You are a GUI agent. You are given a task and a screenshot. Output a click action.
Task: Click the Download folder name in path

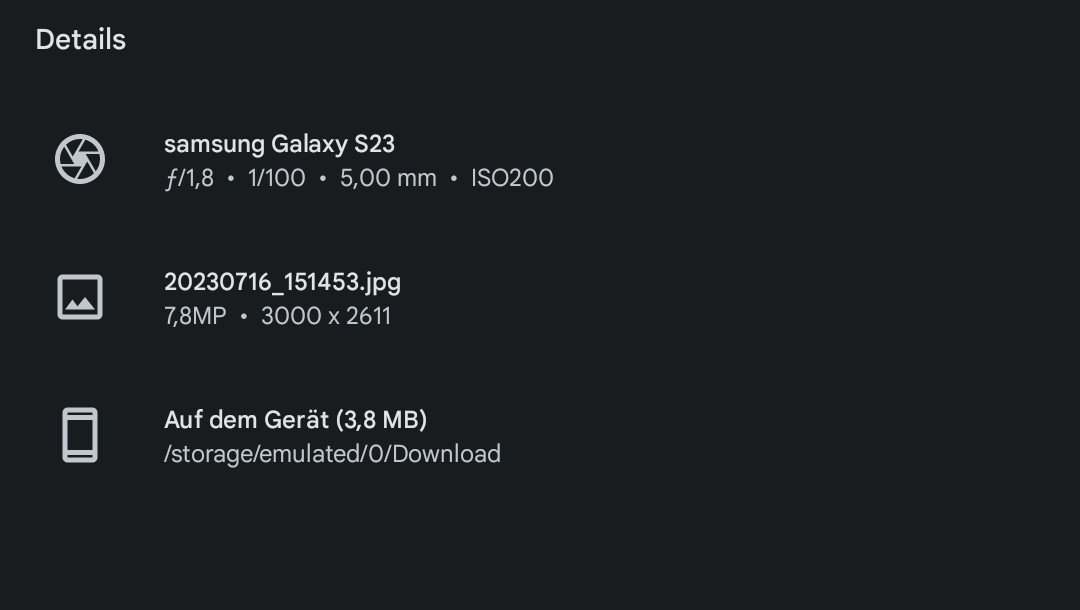point(446,454)
